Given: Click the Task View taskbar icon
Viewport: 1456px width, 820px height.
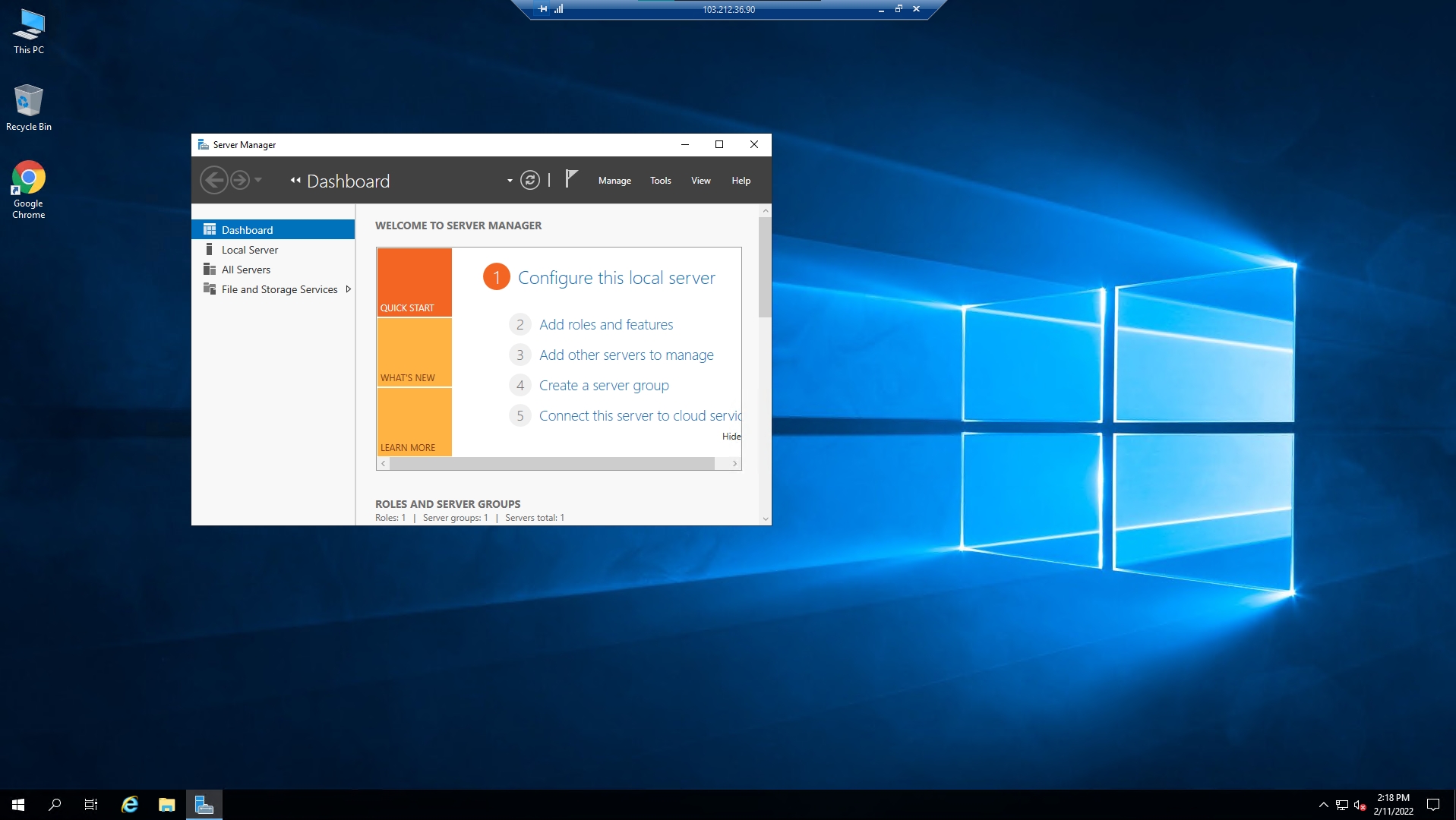Looking at the screenshot, I should [x=91, y=805].
